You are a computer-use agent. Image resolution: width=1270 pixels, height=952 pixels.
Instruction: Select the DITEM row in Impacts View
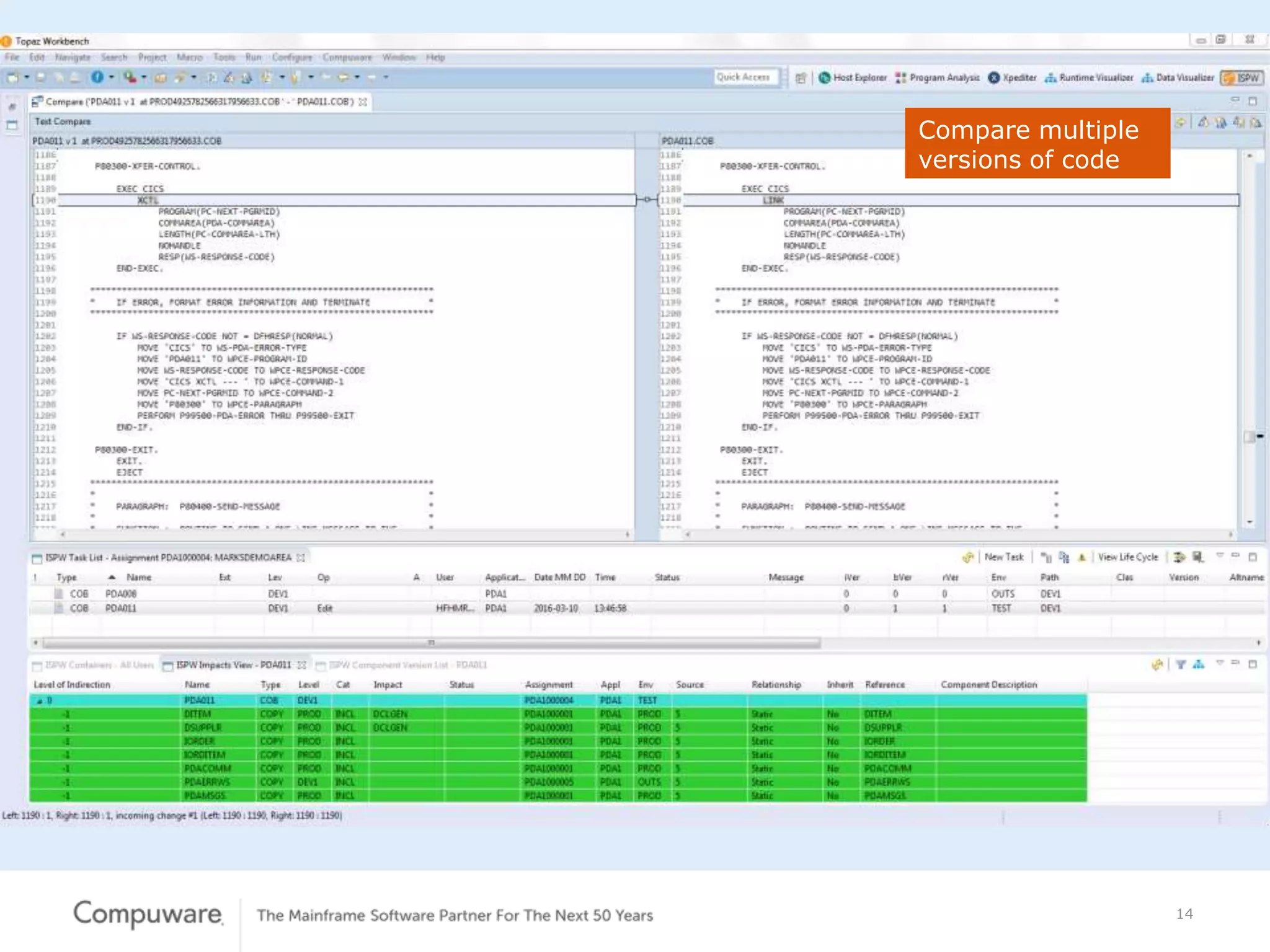point(558,715)
